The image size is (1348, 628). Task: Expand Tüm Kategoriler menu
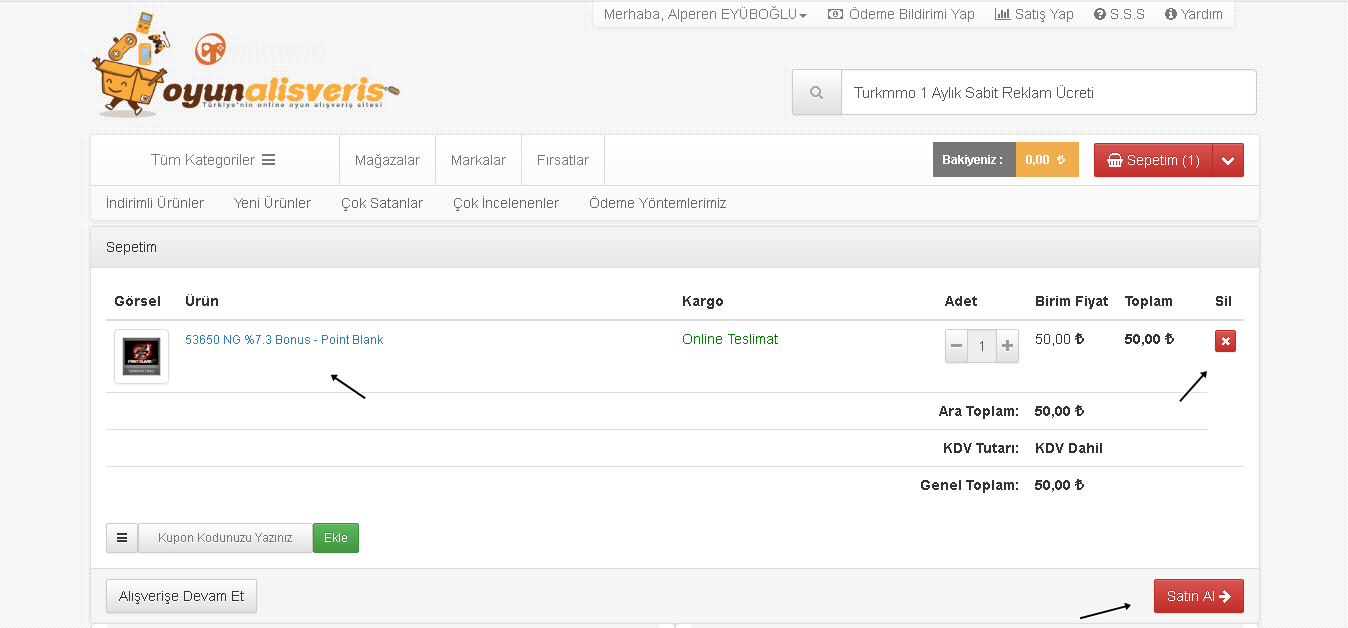point(213,160)
